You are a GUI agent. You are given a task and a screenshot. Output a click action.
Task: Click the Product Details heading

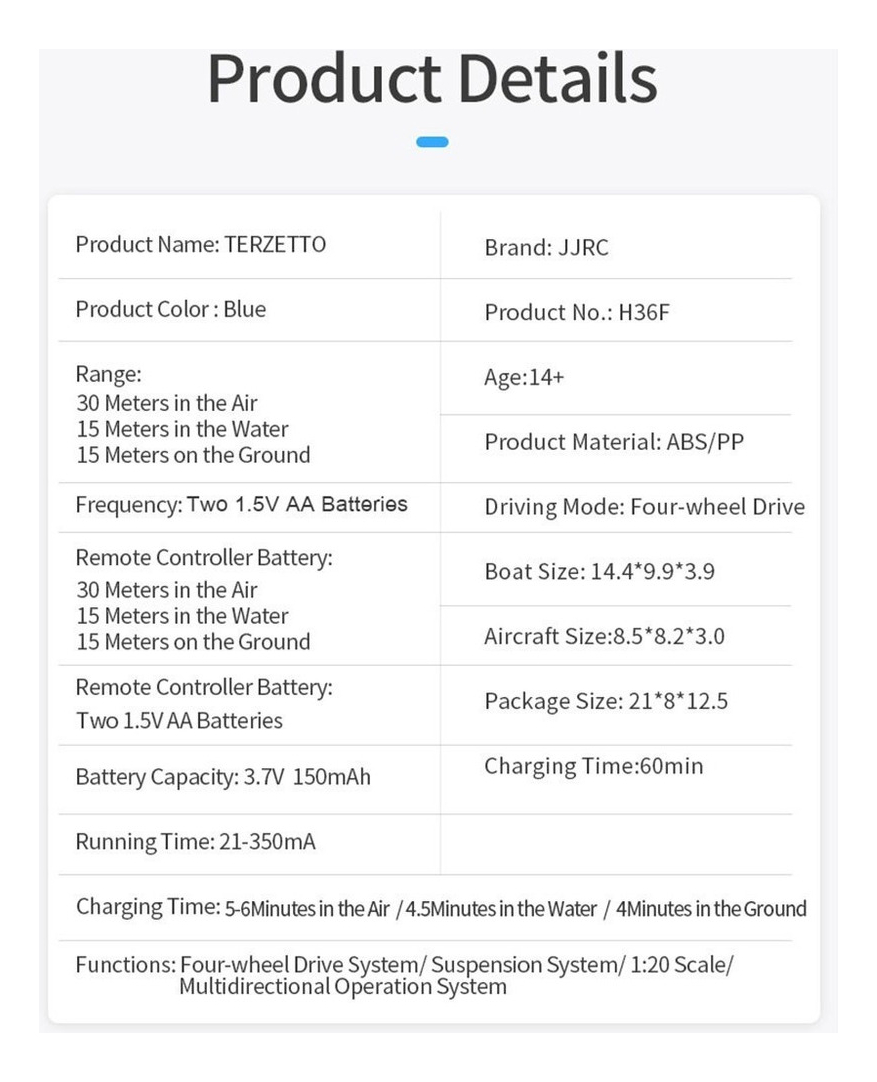coord(432,78)
